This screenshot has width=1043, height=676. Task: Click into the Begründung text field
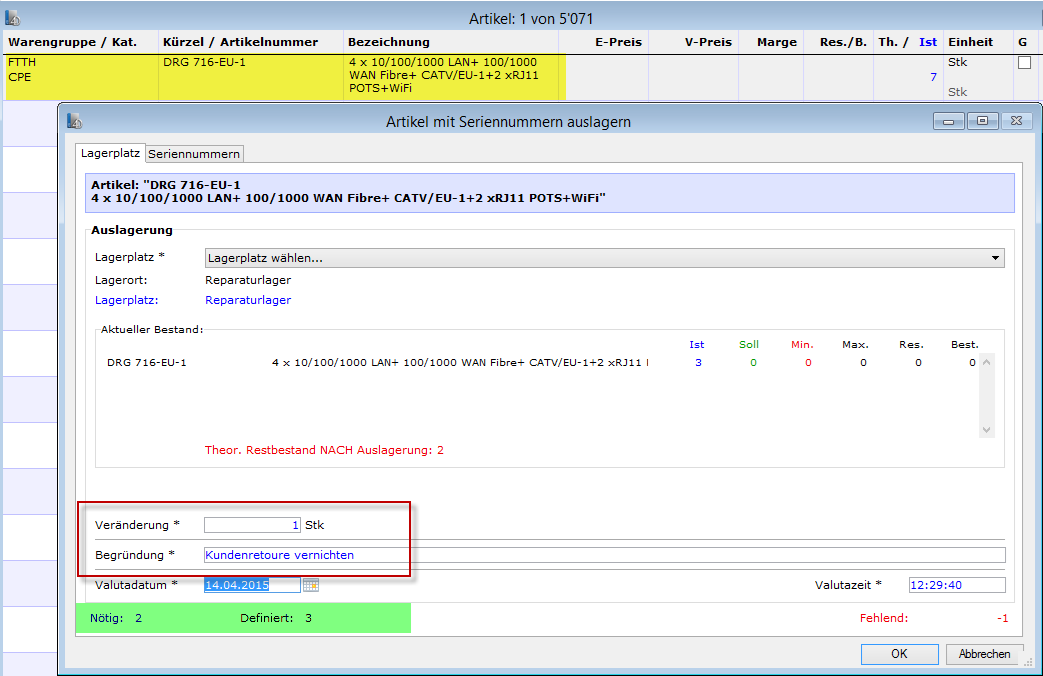click(604, 555)
